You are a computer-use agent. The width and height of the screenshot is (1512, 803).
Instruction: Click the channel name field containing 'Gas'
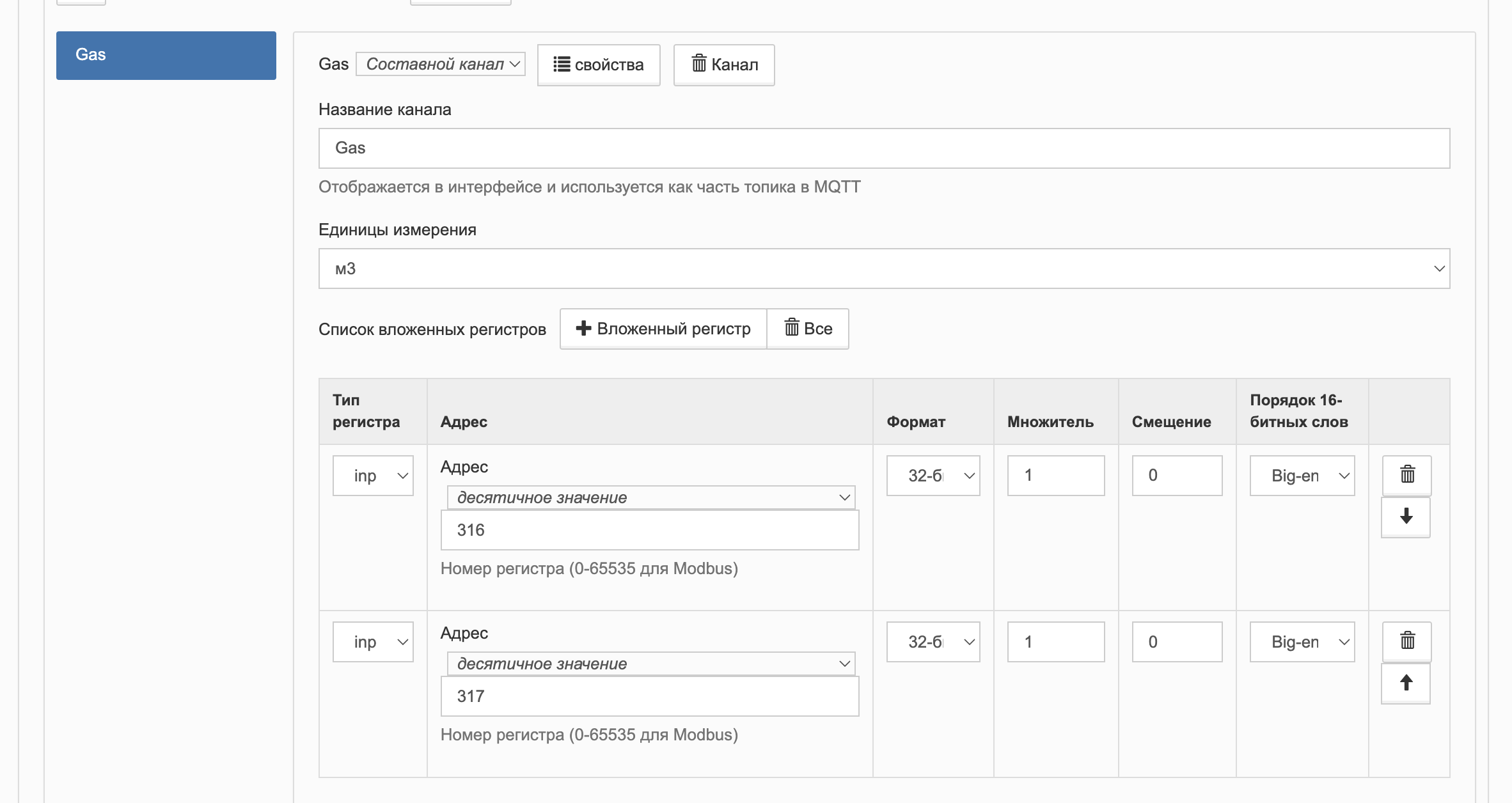[x=884, y=148]
